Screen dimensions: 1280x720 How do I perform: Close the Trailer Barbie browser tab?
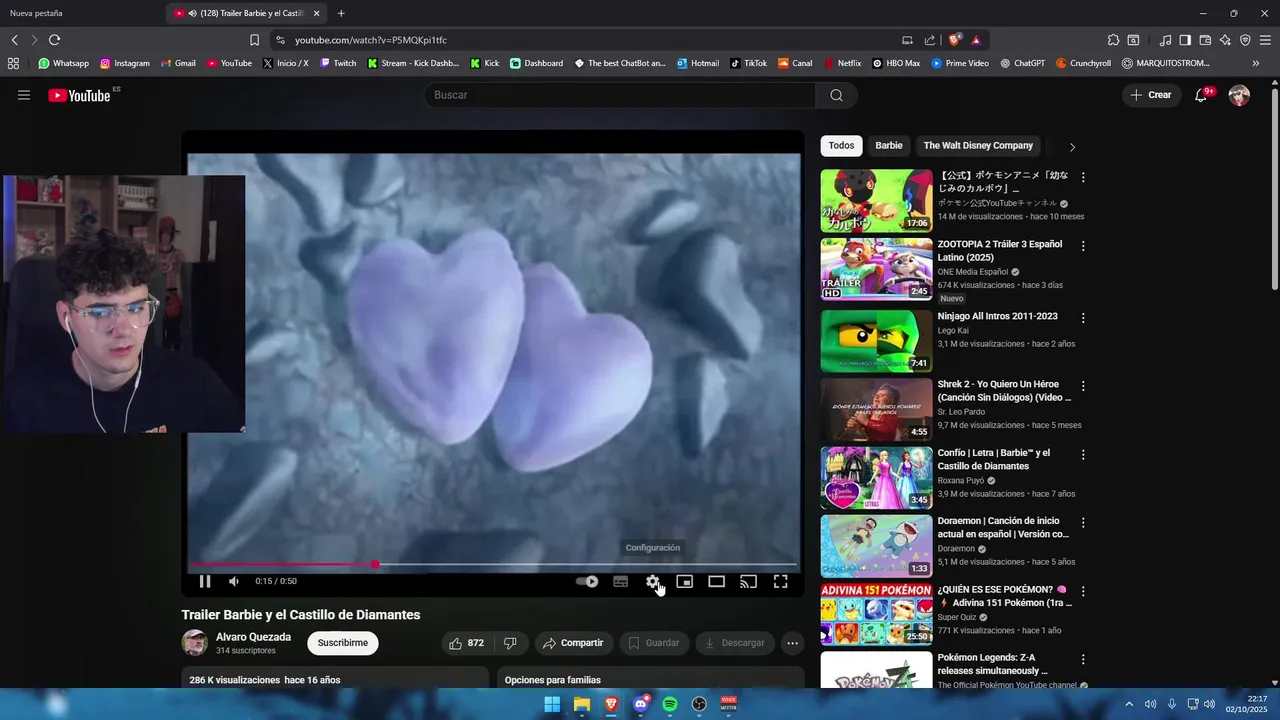(317, 13)
